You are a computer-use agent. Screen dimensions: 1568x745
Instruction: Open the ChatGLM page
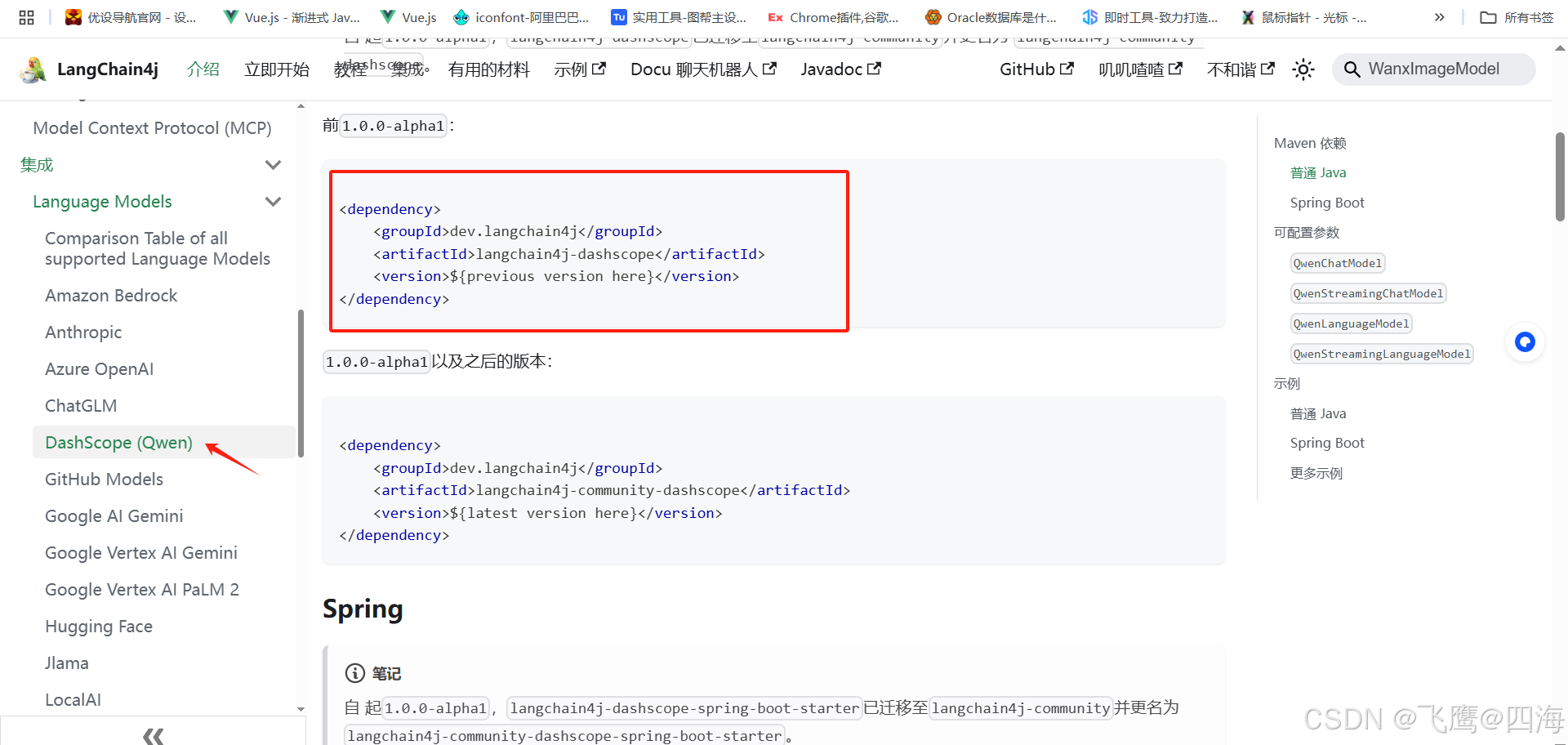tap(81, 406)
